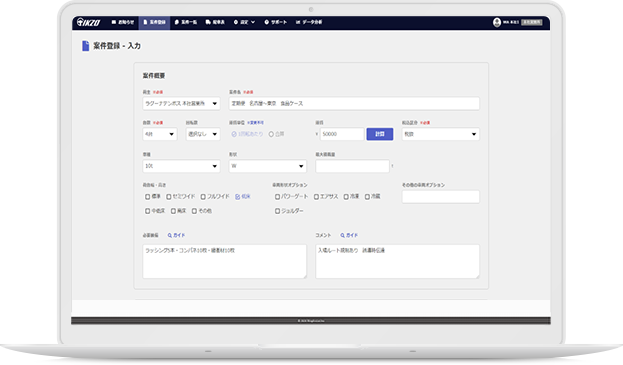The image size is (623, 365).
Task: Click the 必要資材 text area
Action: pyautogui.click(x=224, y=261)
